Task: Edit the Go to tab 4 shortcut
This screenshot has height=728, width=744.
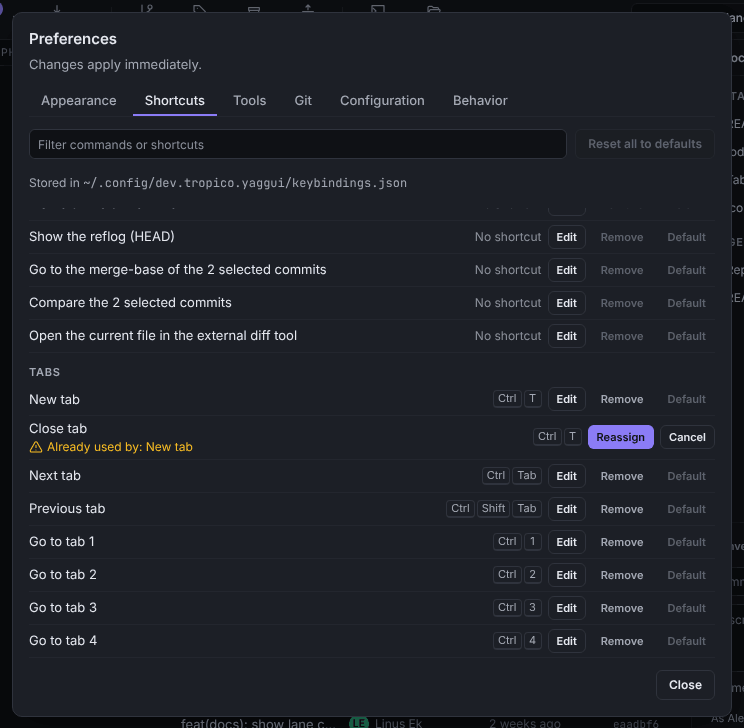Action: click(567, 641)
